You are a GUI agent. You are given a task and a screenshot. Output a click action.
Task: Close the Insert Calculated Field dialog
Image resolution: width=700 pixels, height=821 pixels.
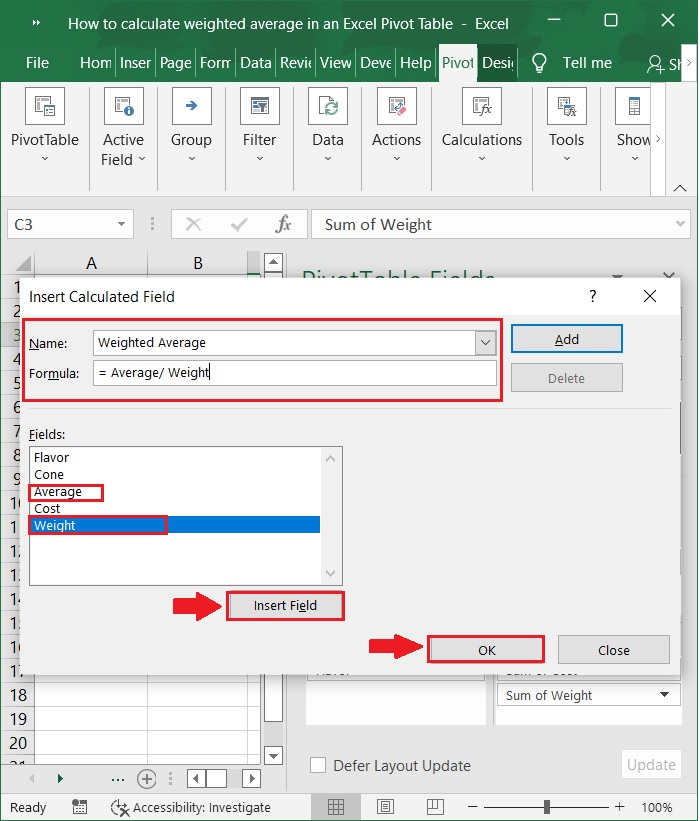tap(650, 296)
